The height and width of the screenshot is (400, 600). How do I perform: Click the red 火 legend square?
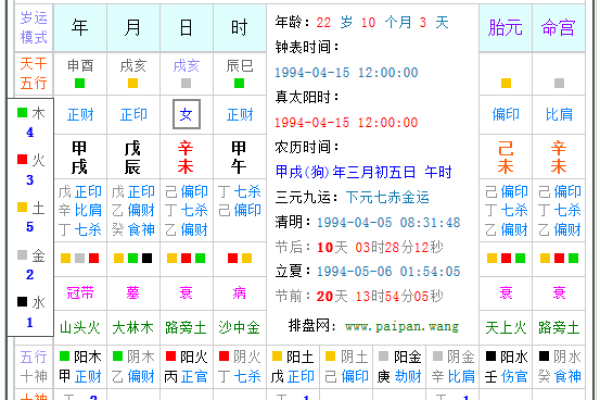coord(22,159)
